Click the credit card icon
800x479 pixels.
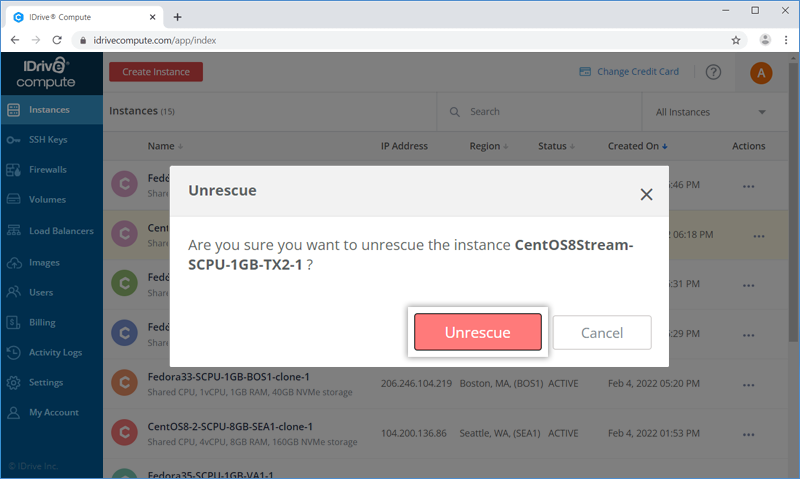pos(585,71)
